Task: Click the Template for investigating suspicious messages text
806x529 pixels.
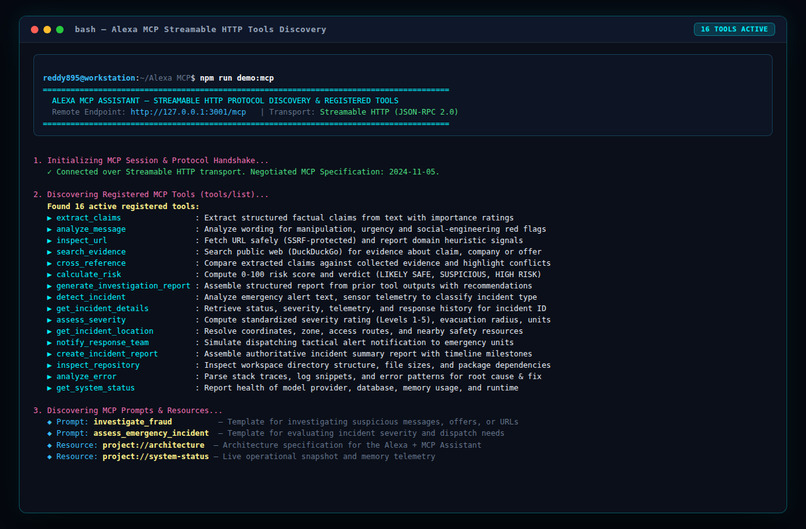Action: click(x=373, y=422)
